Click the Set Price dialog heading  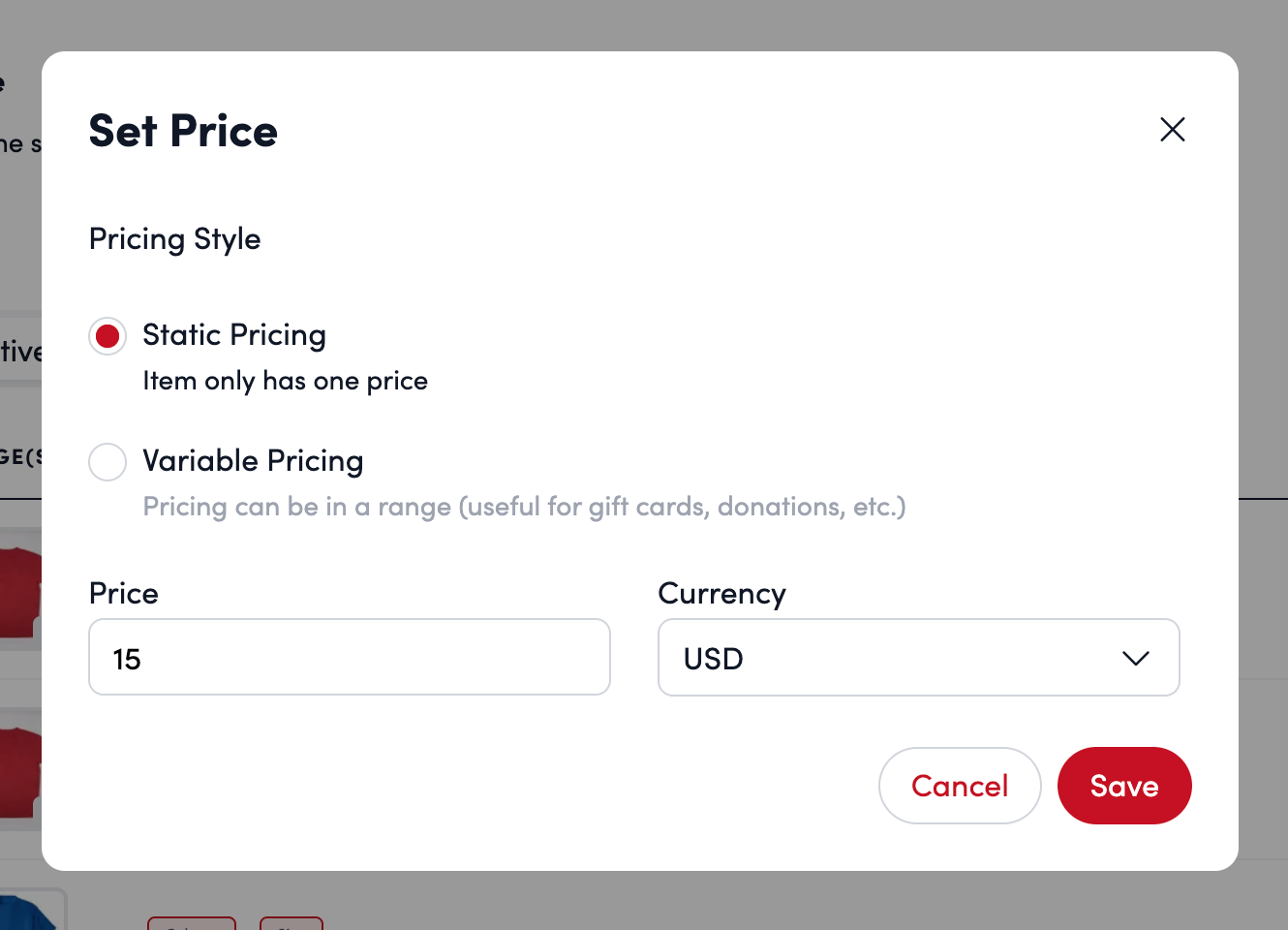pos(183,131)
